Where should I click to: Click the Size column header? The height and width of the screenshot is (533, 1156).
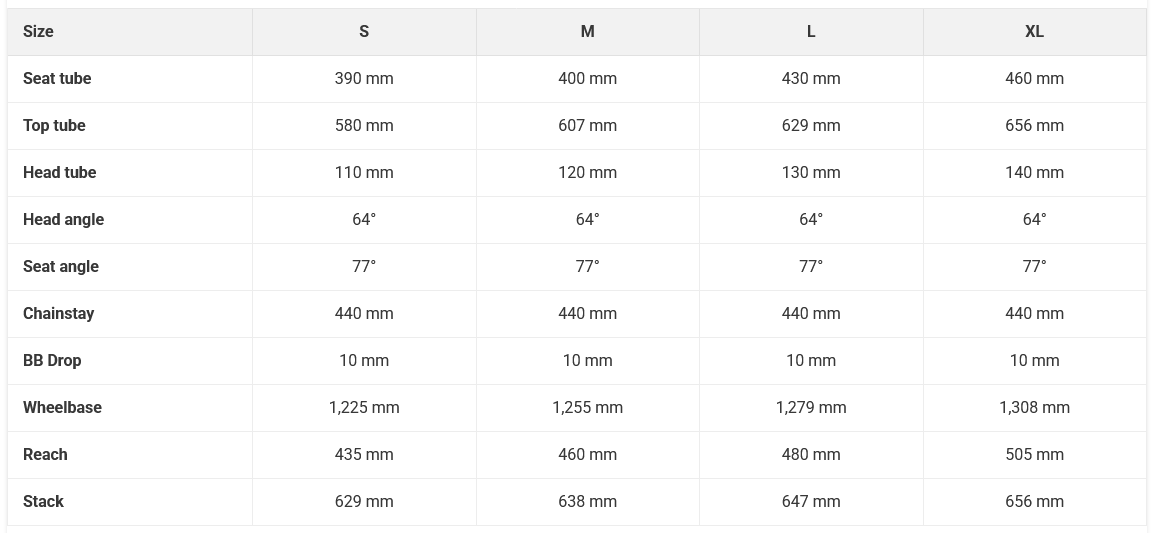[38, 32]
